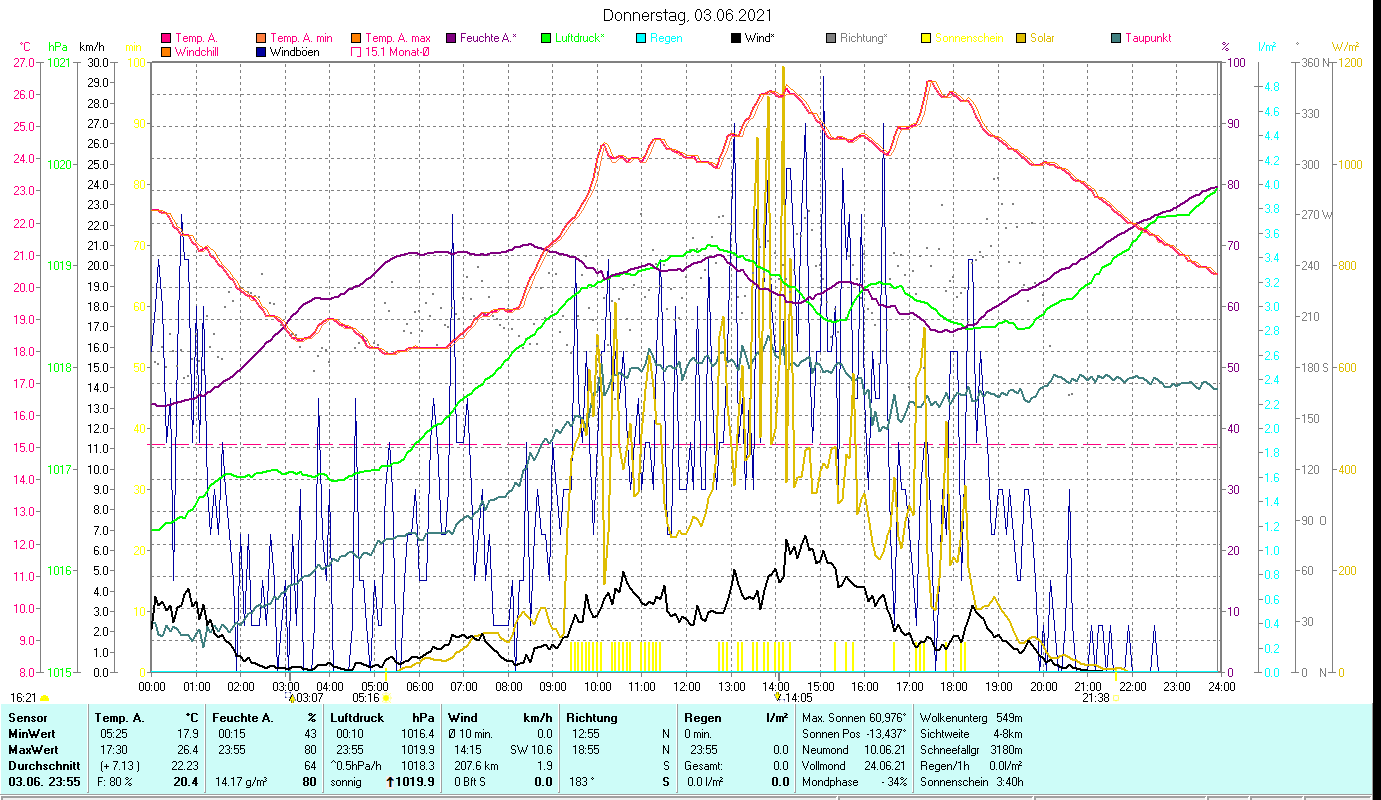Click the km/h axis unit label at top left
This screenshot has width=1381, height=800.
click(91, 47)
